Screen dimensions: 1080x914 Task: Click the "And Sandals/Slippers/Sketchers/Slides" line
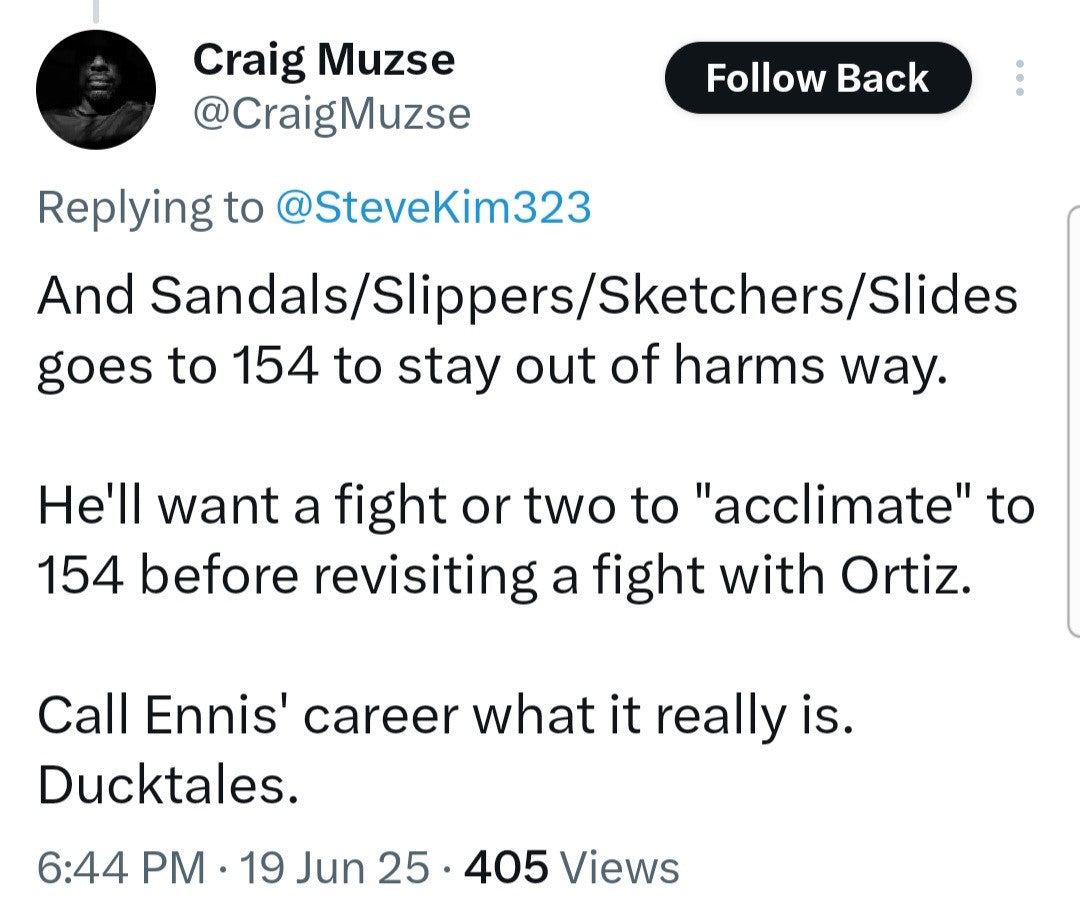pyautogui.click(x=527, y=297)
